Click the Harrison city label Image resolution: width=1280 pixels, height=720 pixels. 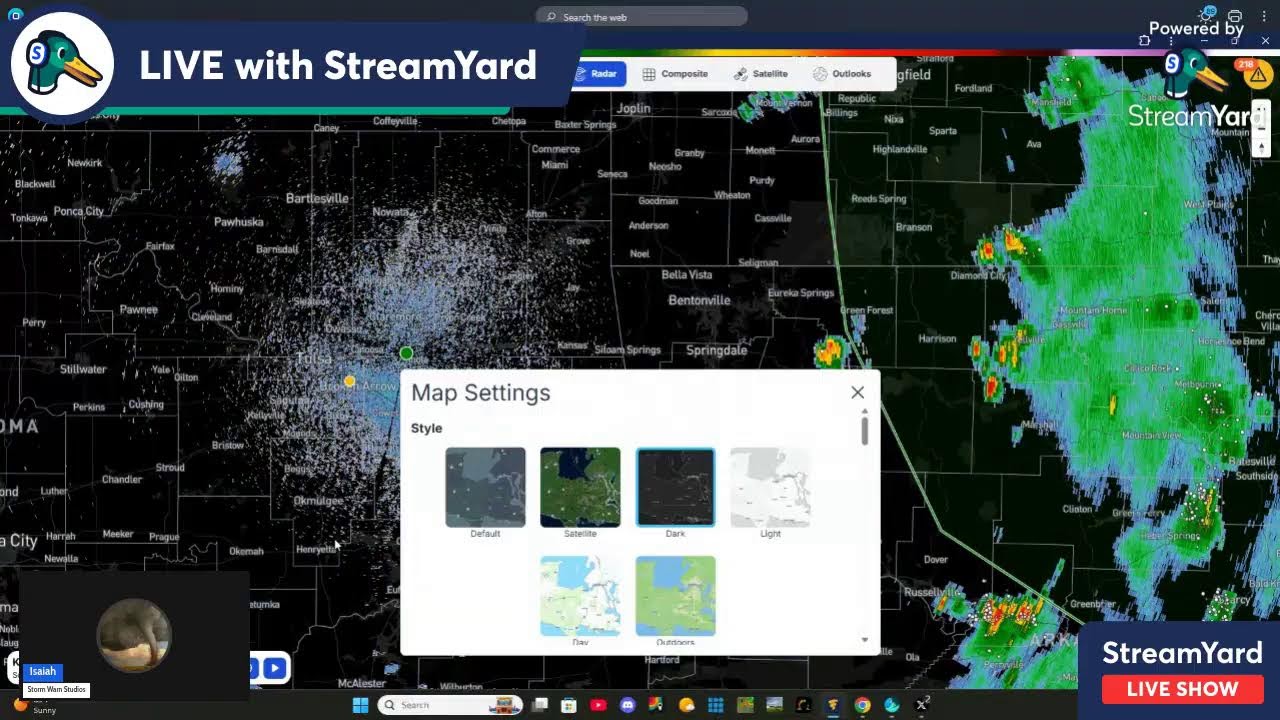point(937,339)
